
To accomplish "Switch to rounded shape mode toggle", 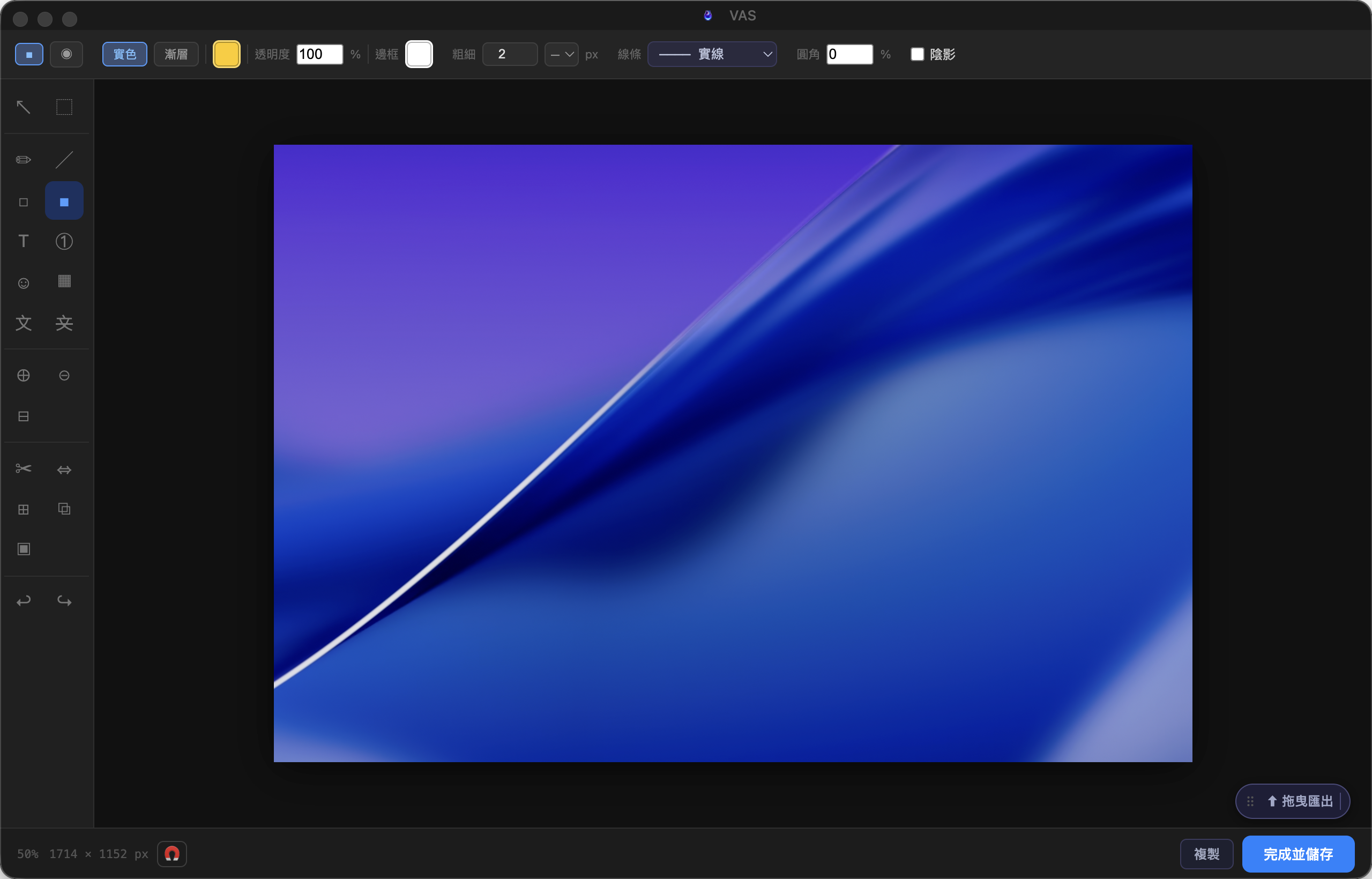I will (x=66, y=54).
